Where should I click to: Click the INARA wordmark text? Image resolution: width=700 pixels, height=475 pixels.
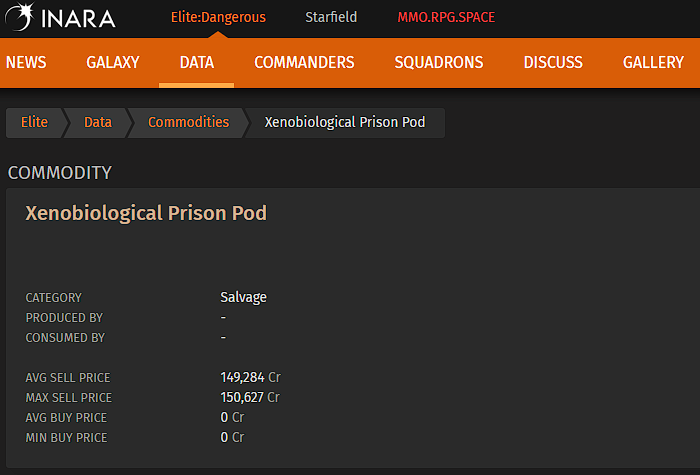coord(79,19)
